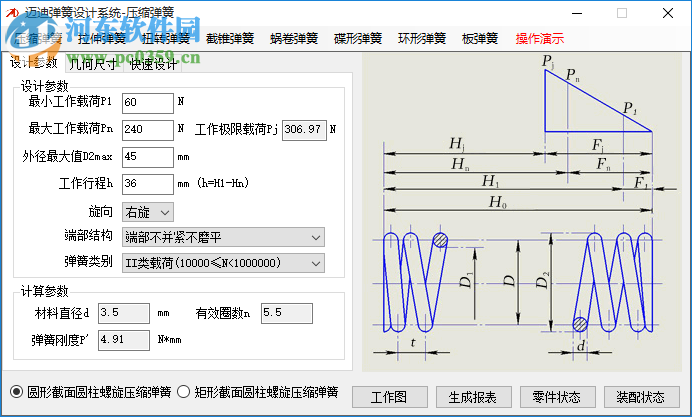The width and height of the screenshot is (692, 417).
Task: Minimize the spring design window
Action: click(x=577, y=13)
